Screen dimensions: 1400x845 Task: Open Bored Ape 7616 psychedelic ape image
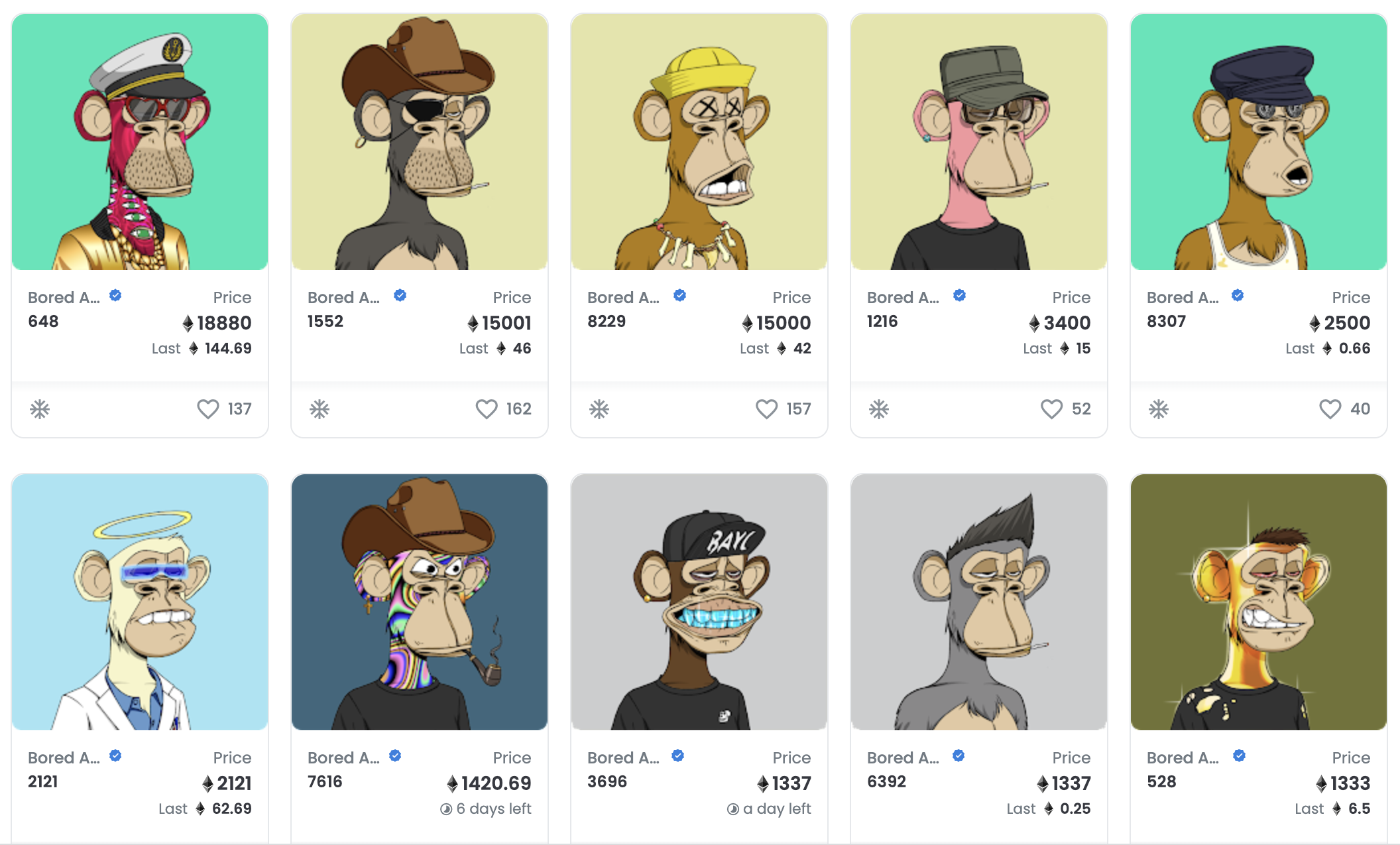coord(420,602)
